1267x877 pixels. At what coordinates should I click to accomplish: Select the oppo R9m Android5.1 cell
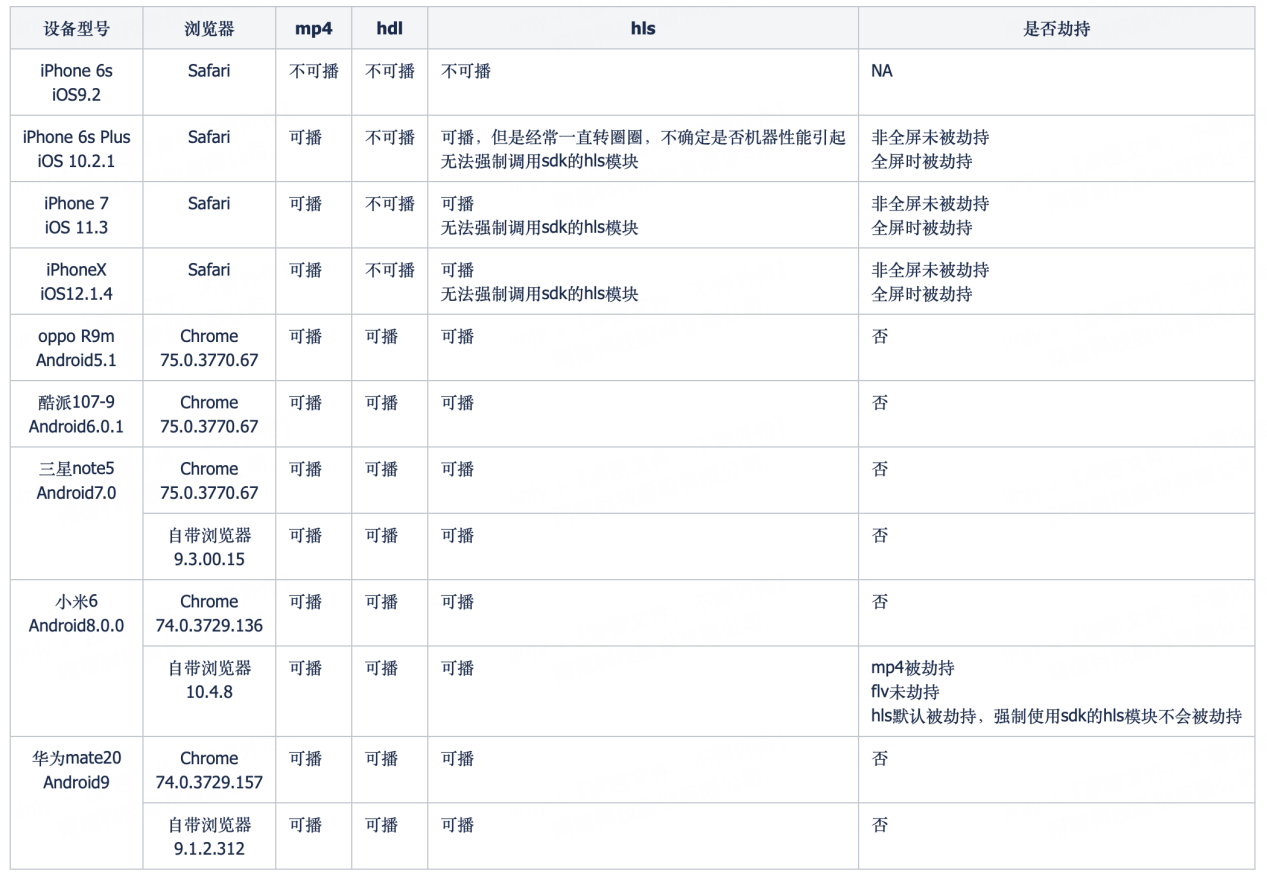[x=77, y=347]
